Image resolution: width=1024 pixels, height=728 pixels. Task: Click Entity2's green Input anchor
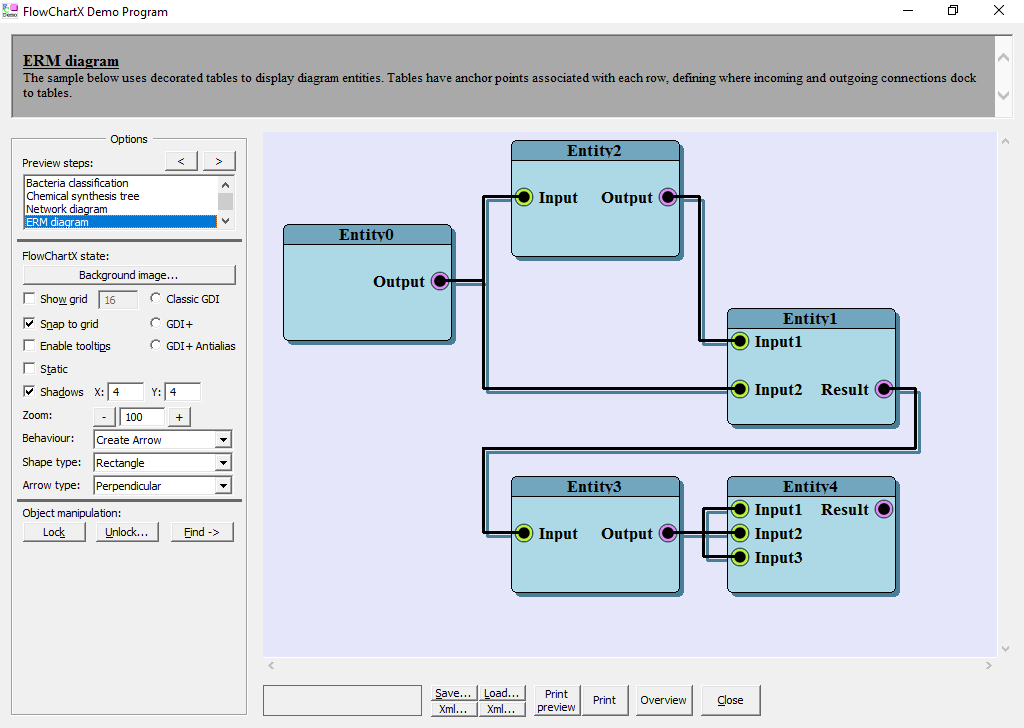[x=523, y=198]
